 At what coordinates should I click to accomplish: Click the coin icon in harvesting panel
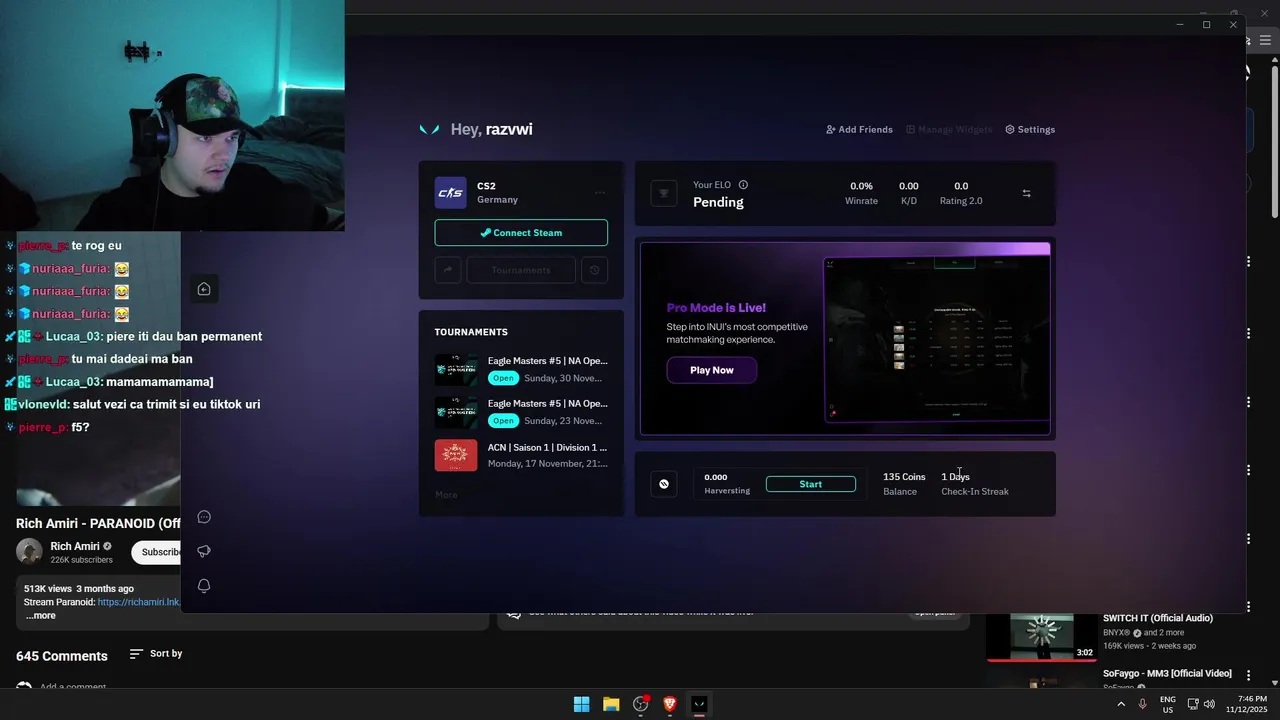663,484
